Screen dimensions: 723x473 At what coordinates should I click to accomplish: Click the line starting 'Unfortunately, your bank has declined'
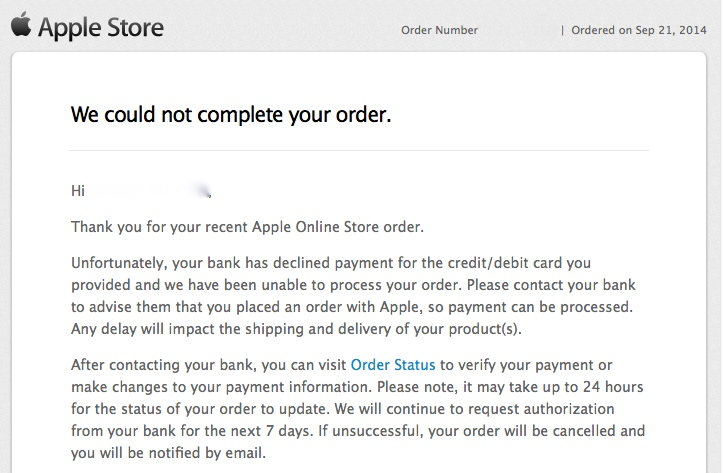click(x=331, y=263)
